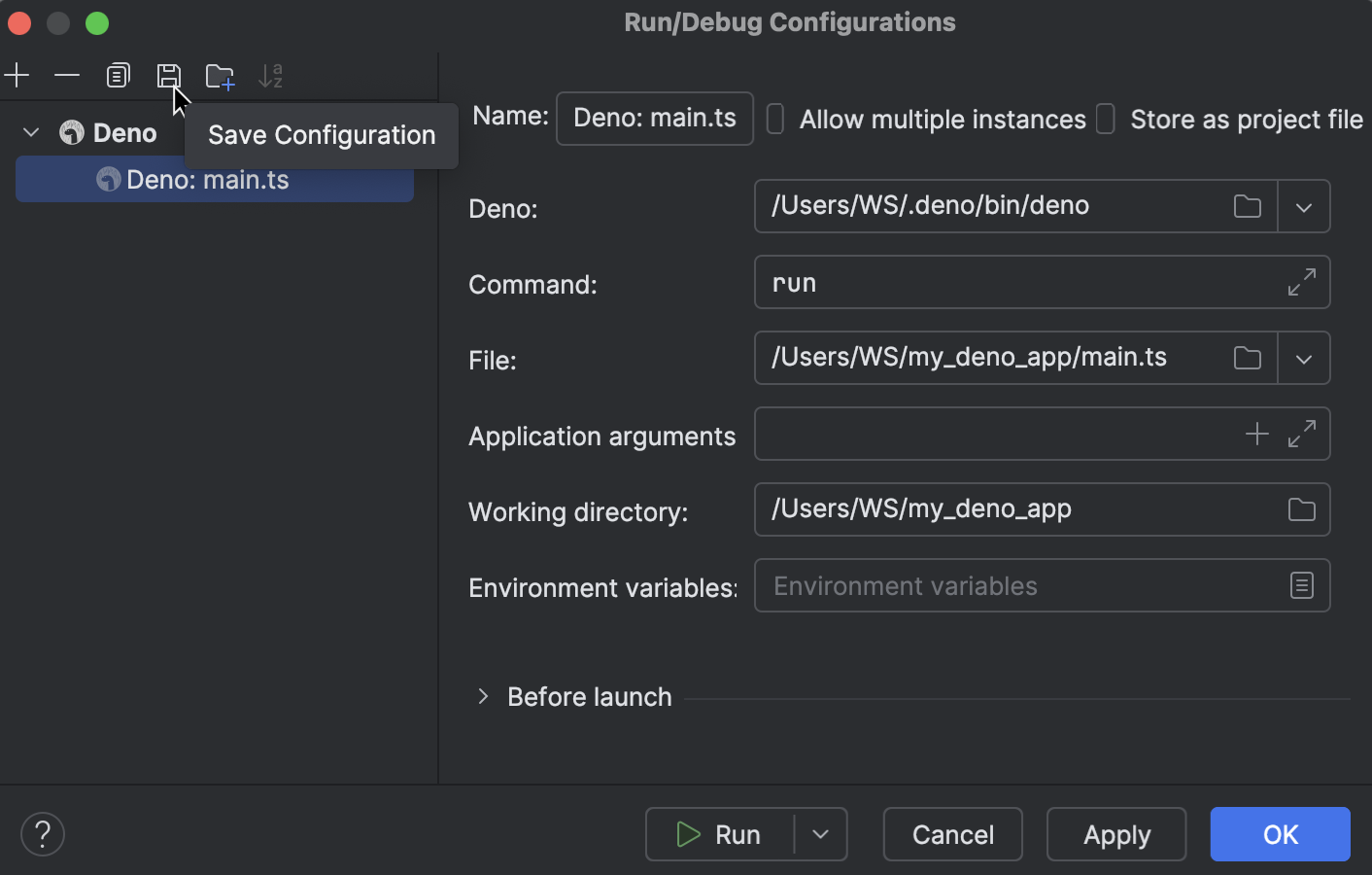Expand the Before launch section
This screenshot has width=1372, height=875.
(x=483, y=696)
